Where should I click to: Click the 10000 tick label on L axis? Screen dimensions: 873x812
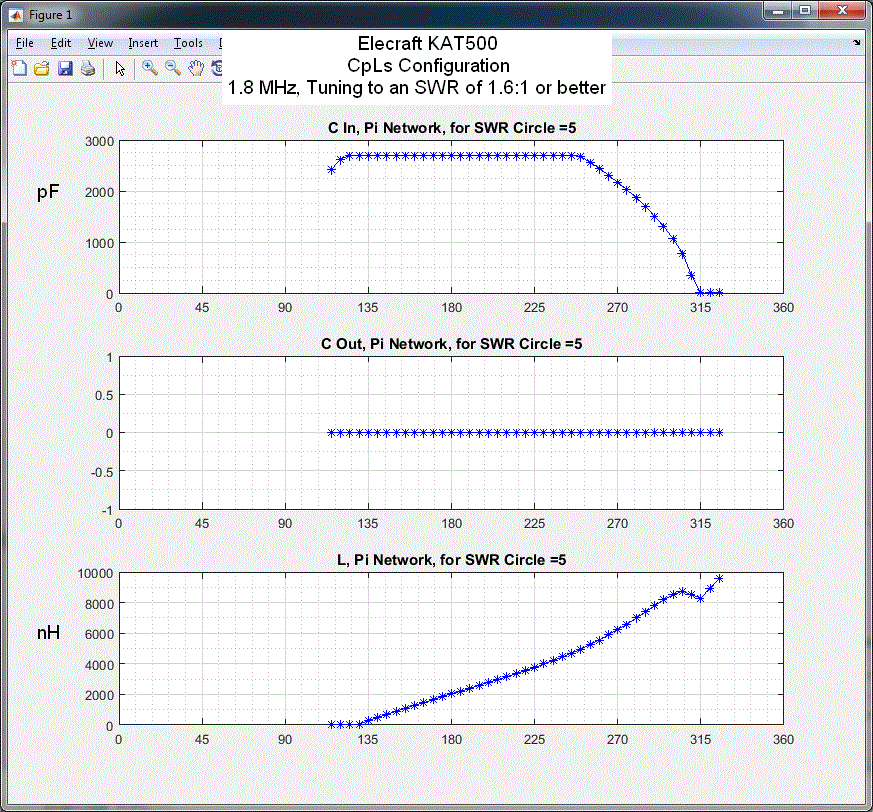[x=95, y=574]
